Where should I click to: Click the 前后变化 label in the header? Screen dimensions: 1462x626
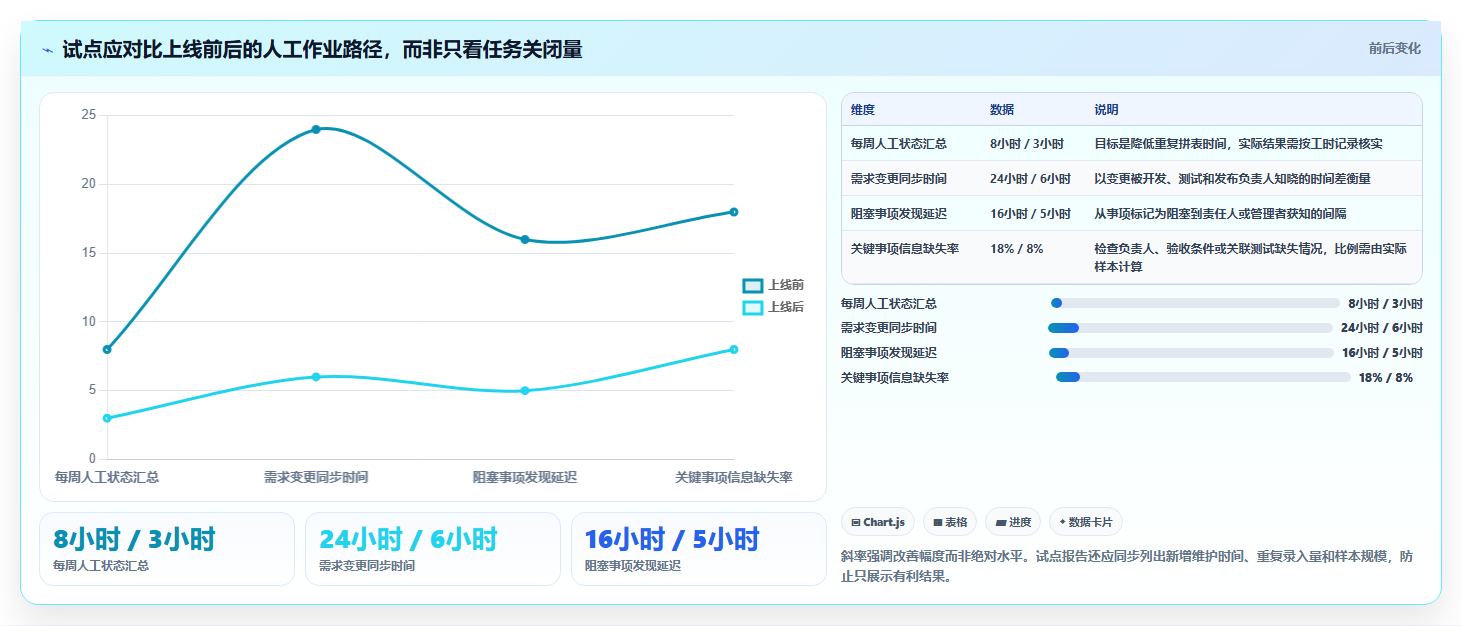click(1394, 49)
